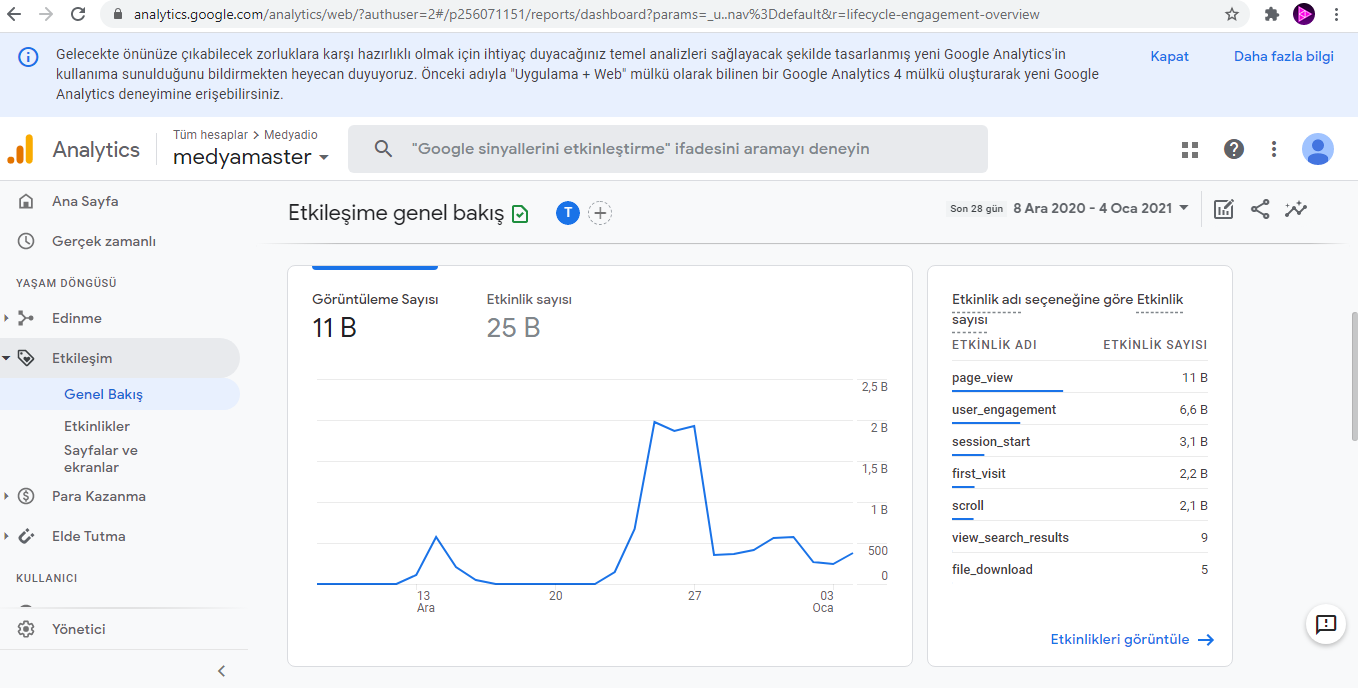
Task: Dismiss the banner with Kapat
Action: 1169,56
